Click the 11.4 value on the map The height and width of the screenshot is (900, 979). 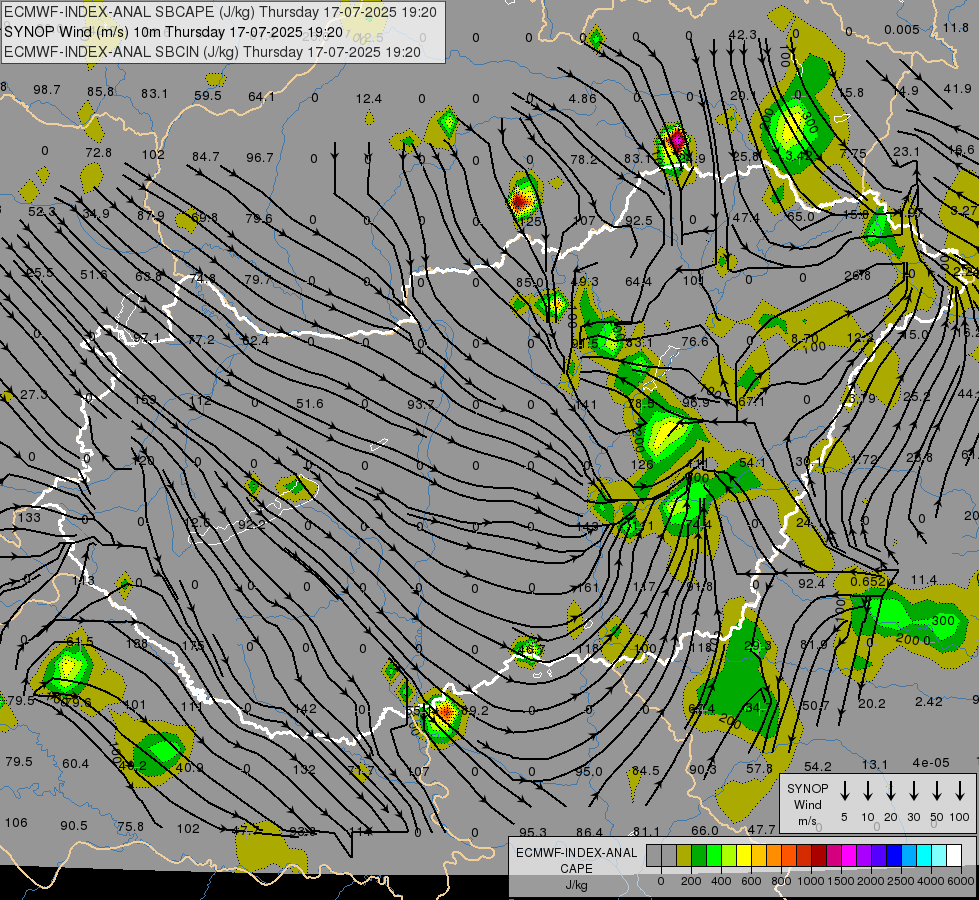coord(923,580)
